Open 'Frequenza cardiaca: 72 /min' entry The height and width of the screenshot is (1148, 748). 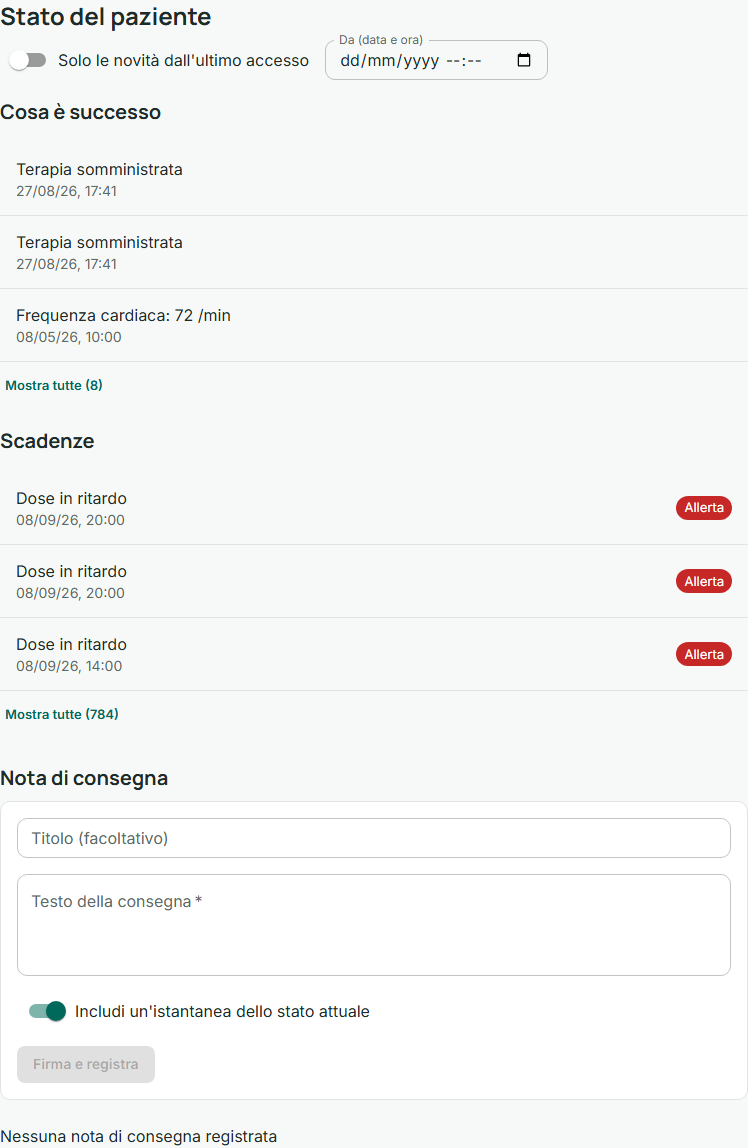(x=374, y=326)
